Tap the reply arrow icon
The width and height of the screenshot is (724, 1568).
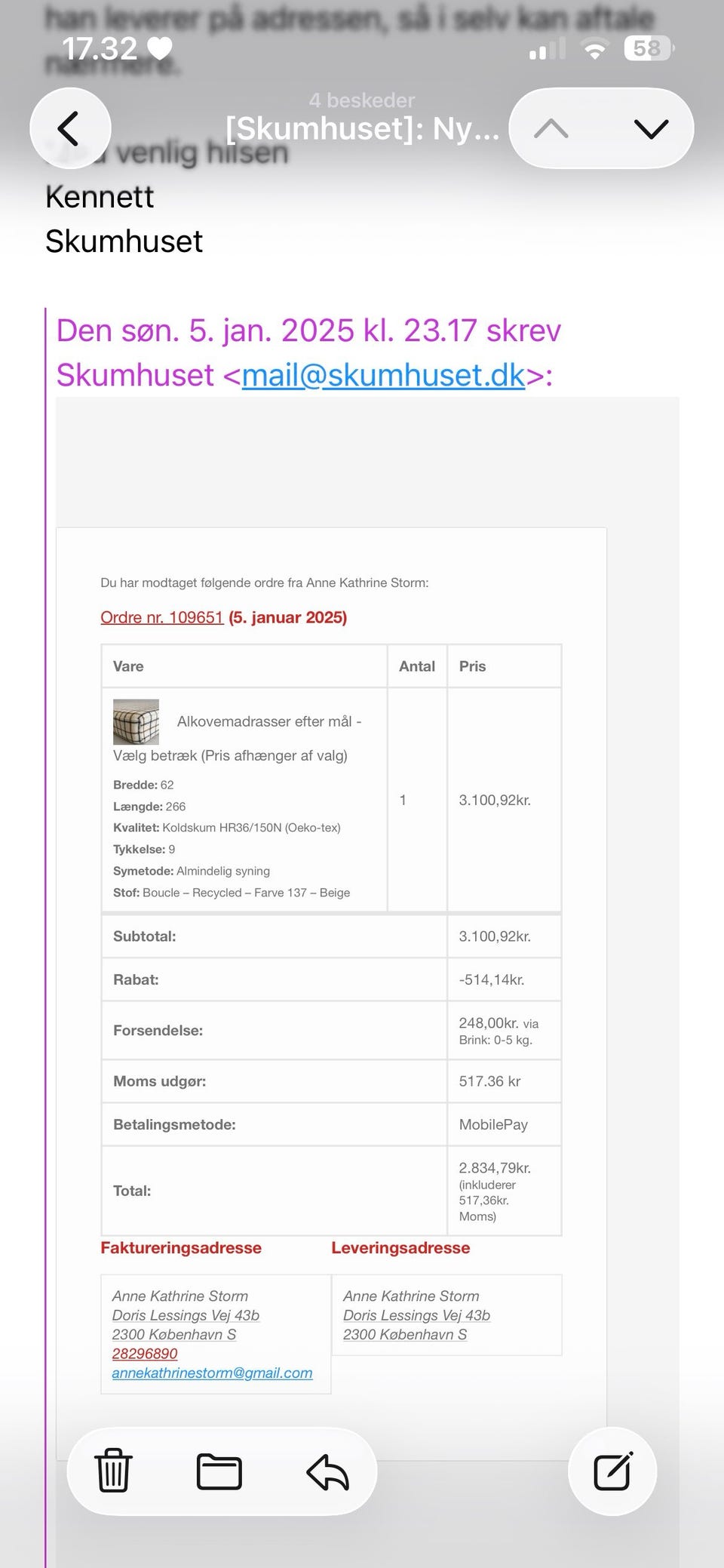(327, 1471)
